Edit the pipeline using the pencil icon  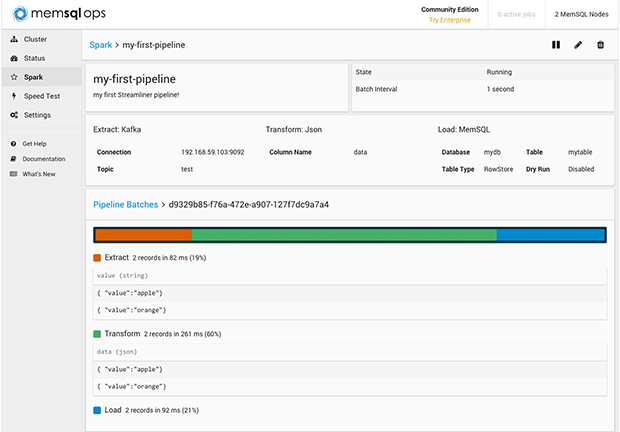[x=578, y=45]
